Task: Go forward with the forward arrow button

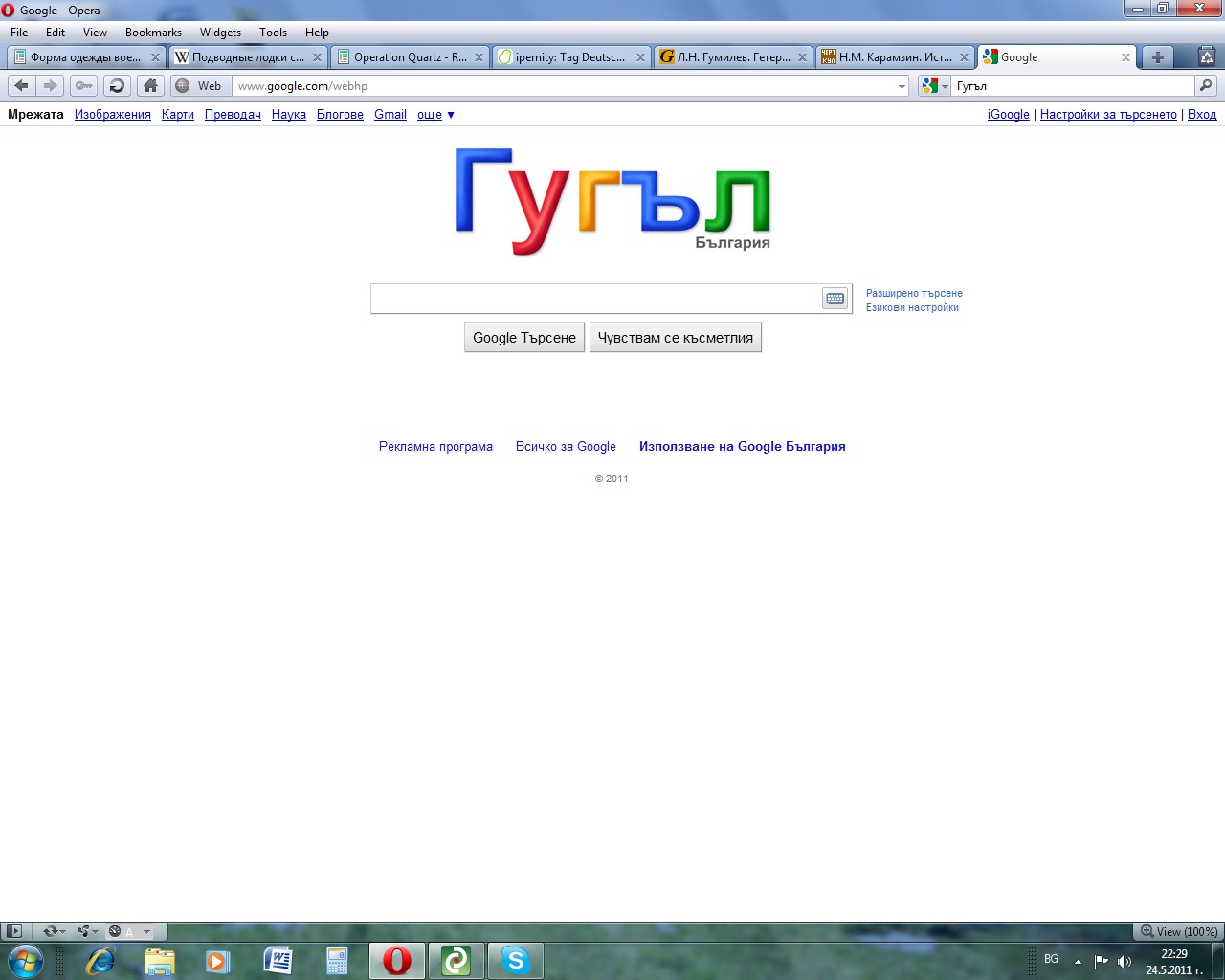Action: click(x=51, y=86)
